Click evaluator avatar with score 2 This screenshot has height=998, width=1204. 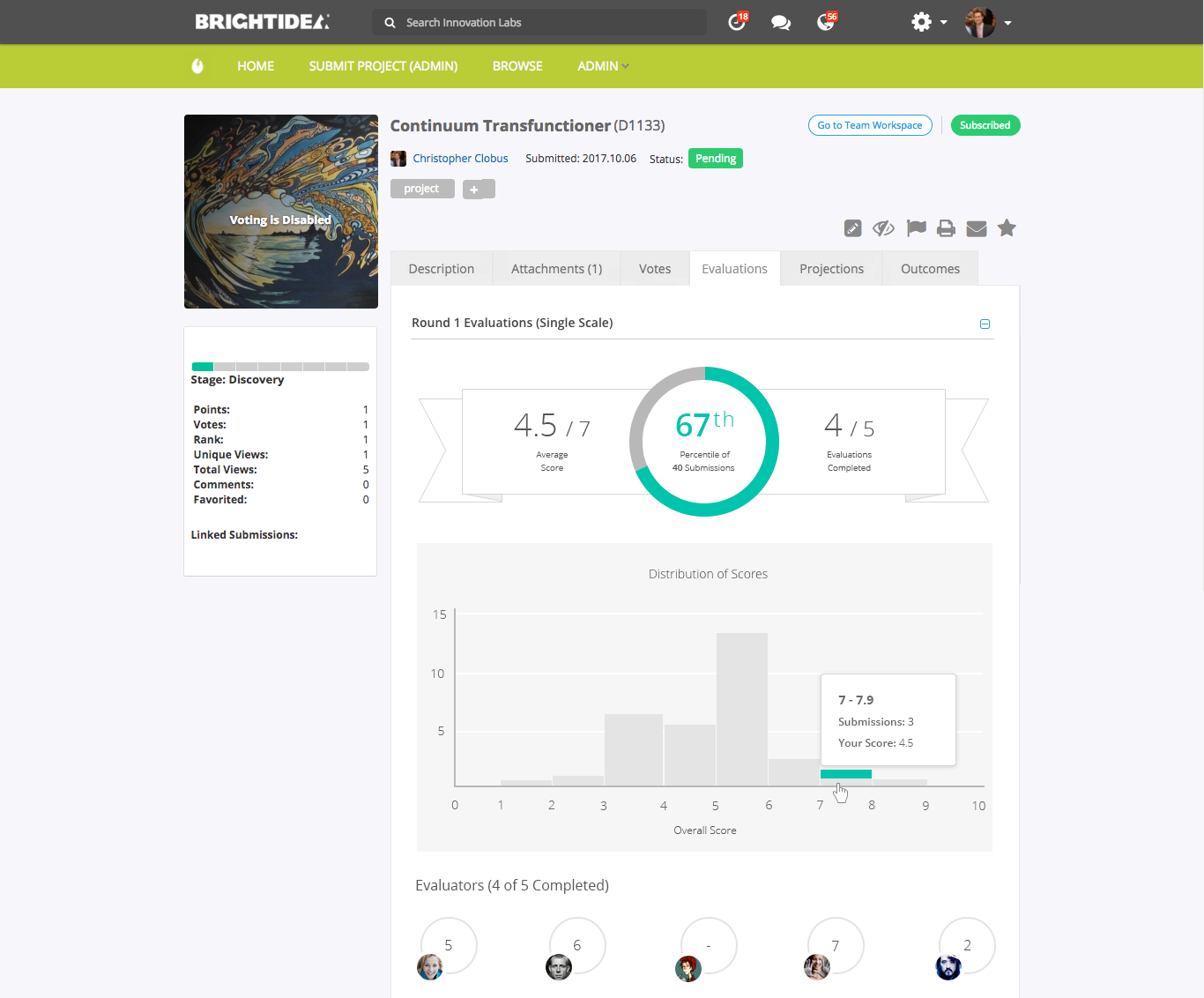coord(948,967)
